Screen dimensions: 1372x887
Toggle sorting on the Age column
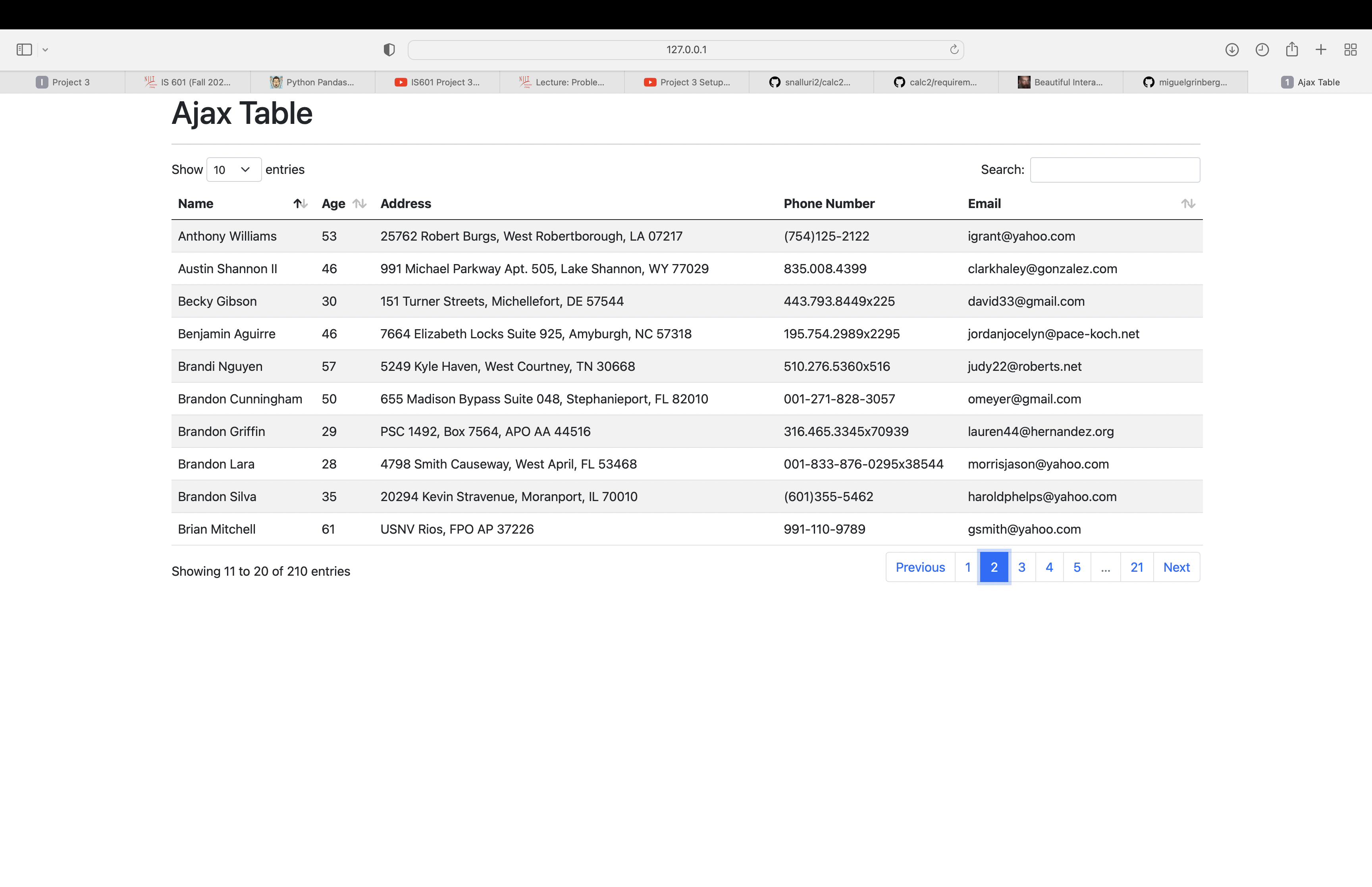click(359, 203)
